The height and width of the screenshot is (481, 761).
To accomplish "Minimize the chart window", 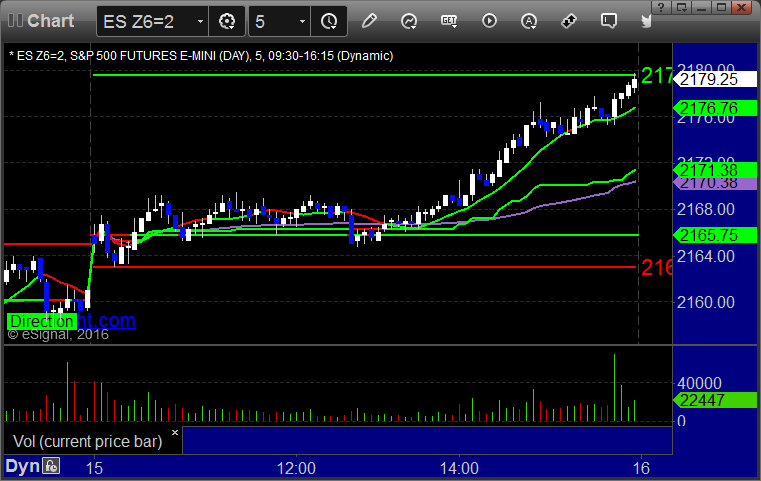I will (x=701, y=7).
